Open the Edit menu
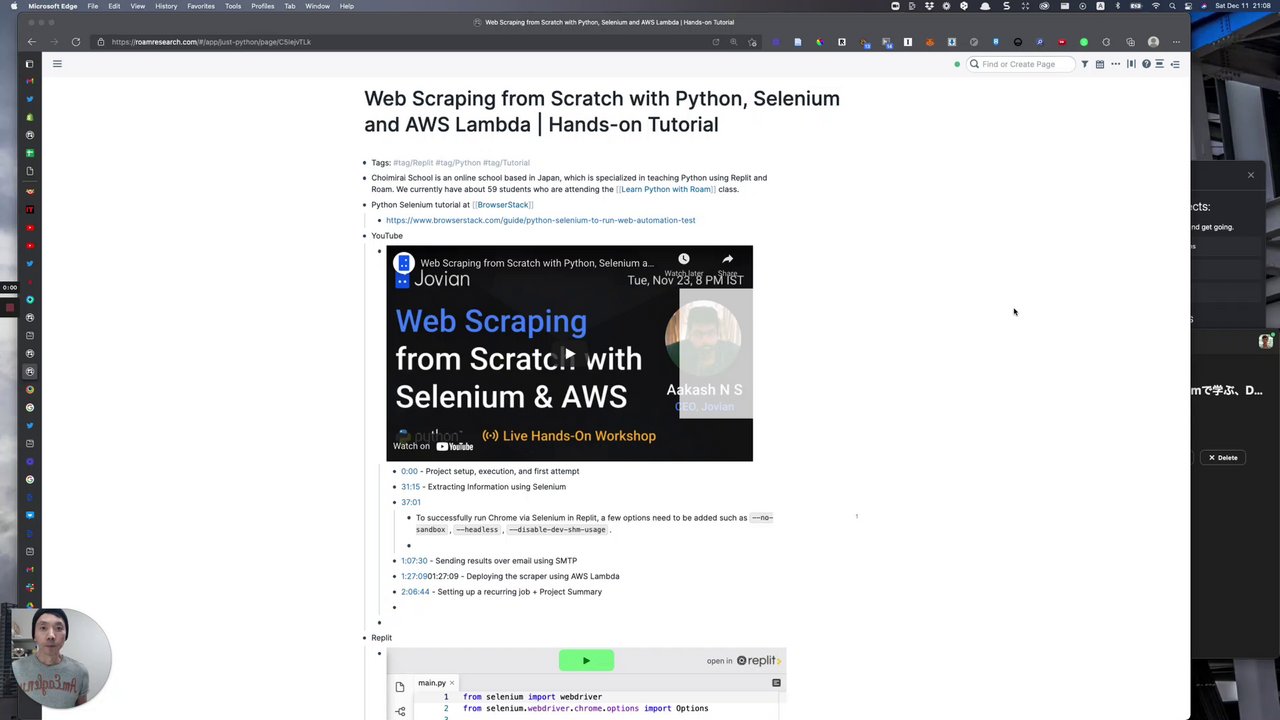Image resolution: width=1280 pixels, height=720 pixels. tap(114, 6)
